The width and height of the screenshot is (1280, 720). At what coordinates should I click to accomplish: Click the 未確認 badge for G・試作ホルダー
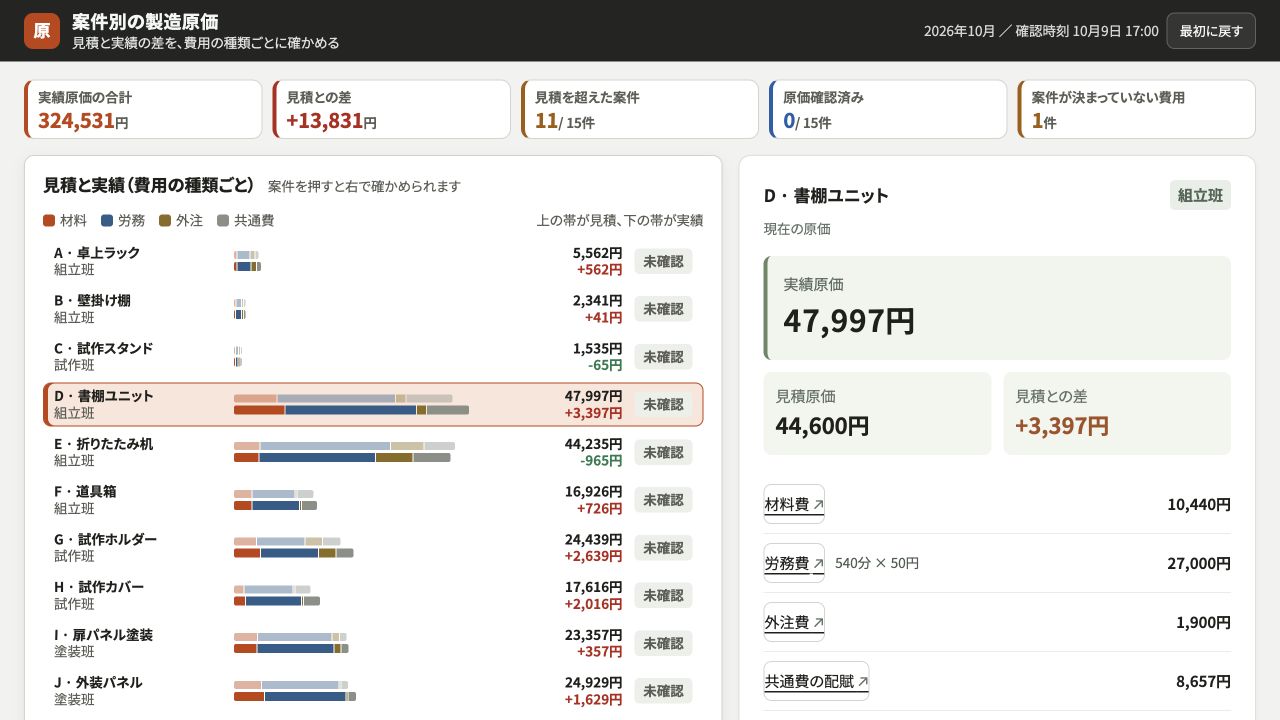click(663, 548)
